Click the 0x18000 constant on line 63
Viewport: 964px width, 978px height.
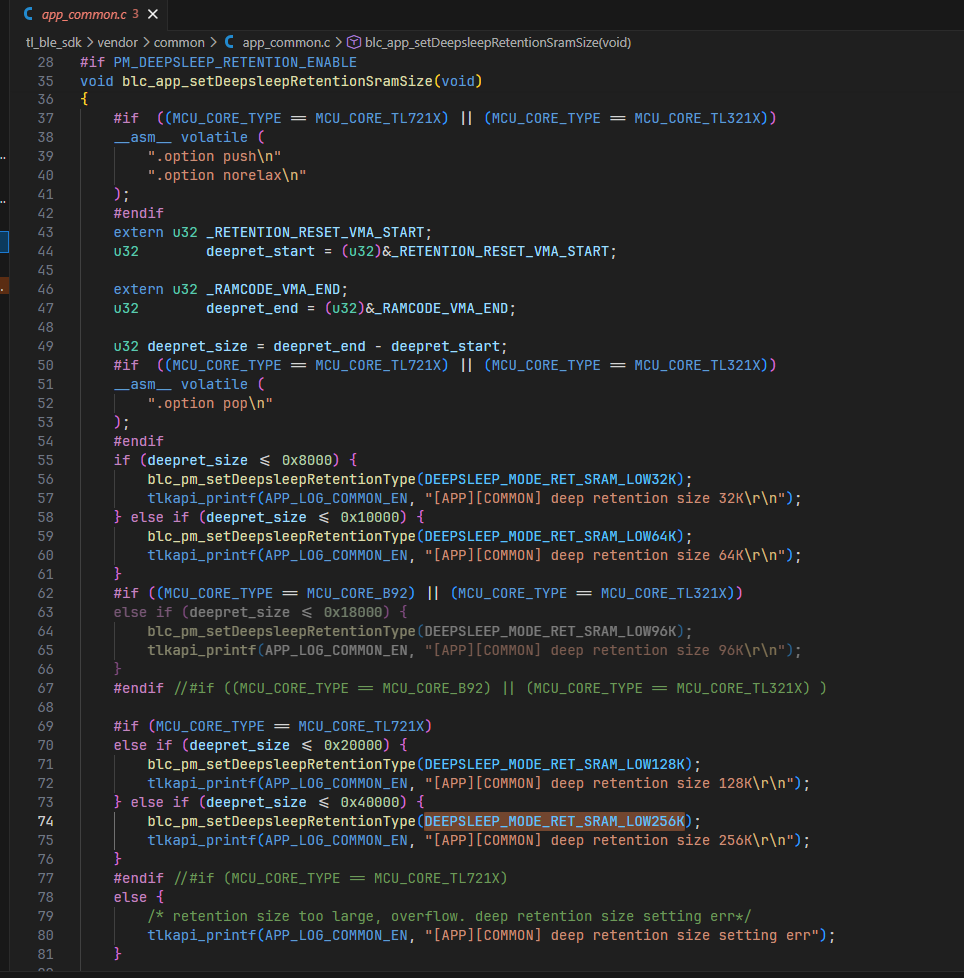(352, 612)
